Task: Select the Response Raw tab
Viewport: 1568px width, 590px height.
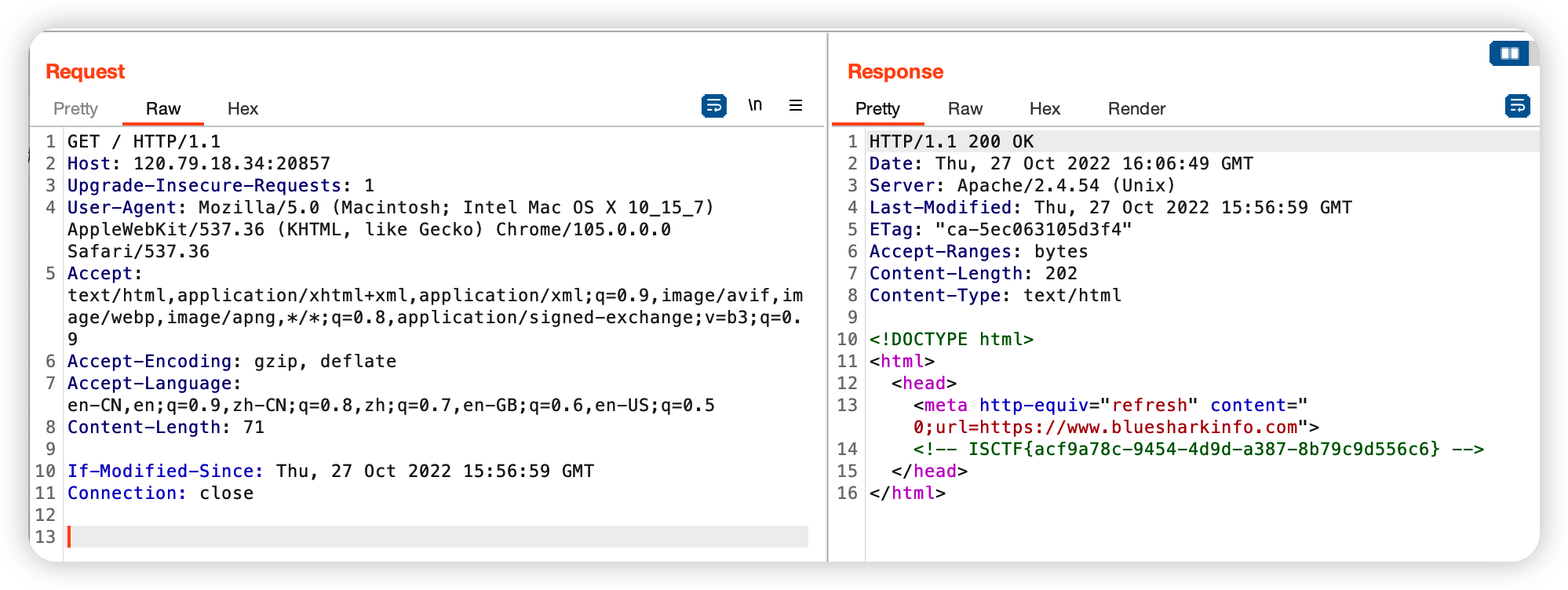Action: 965,109
